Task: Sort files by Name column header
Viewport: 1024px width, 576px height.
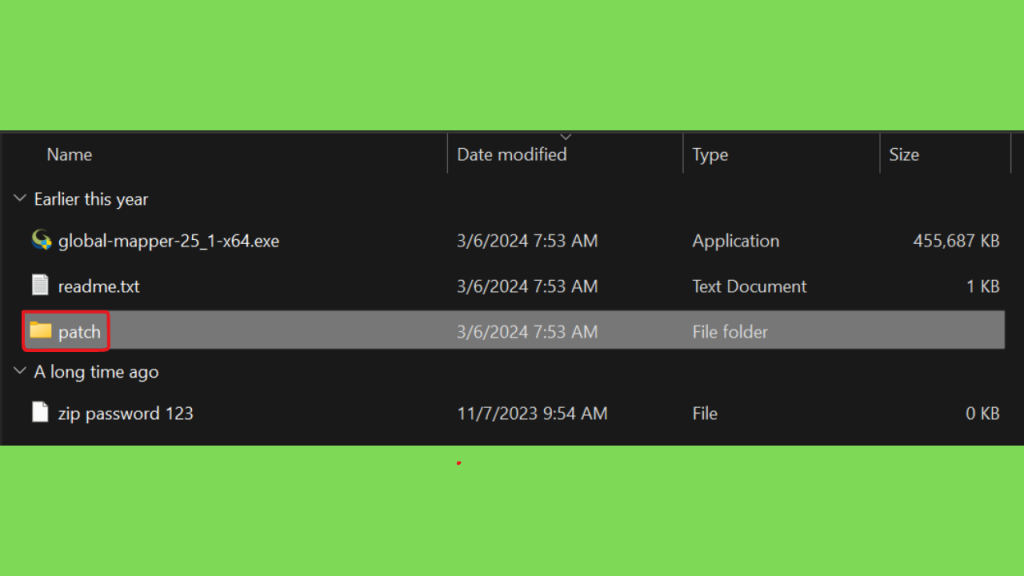Action: [69, 155]
